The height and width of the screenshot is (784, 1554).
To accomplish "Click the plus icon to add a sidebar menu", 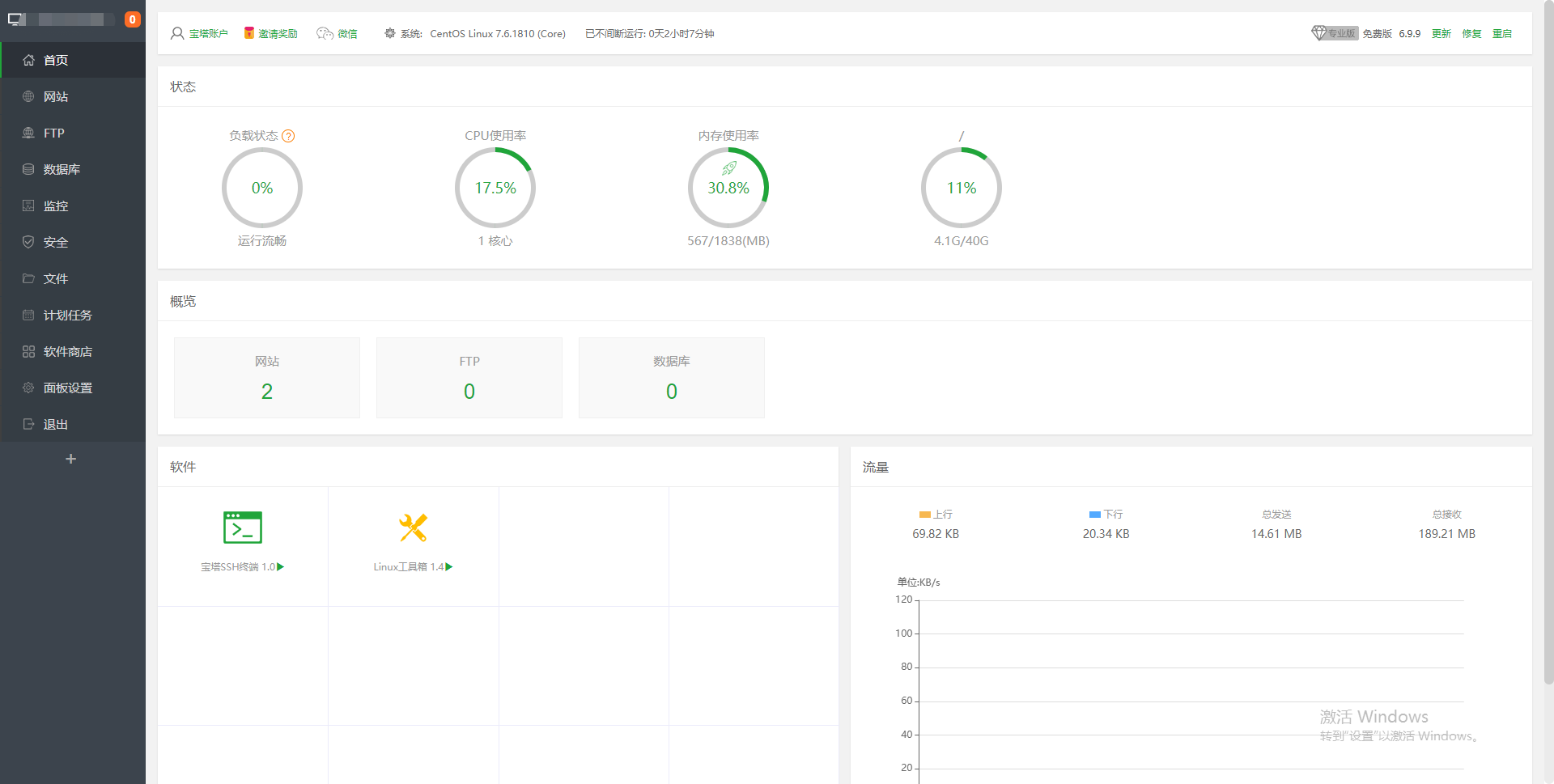I will tap(70, 459).
